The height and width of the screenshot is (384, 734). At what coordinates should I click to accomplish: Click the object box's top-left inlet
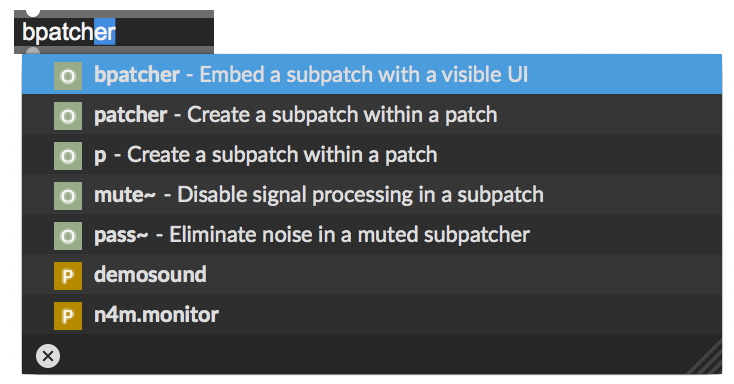click(32, 12)
